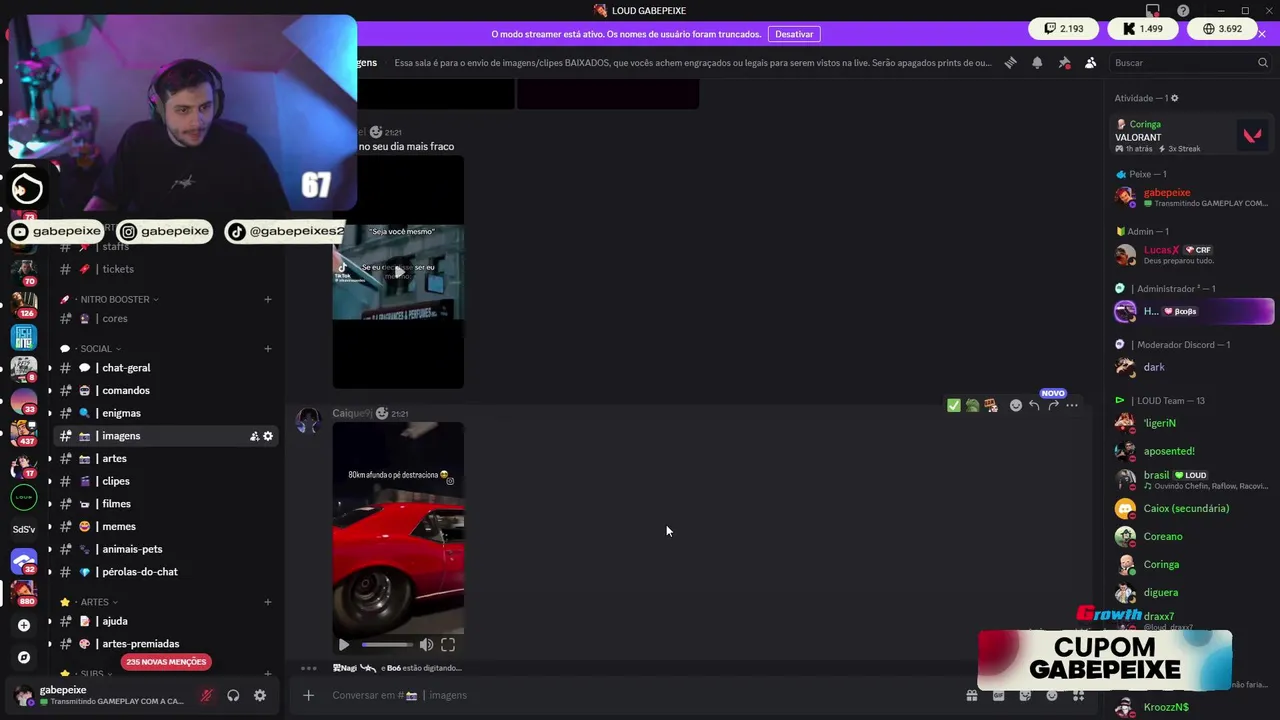Open gabepeixe user panel avatar
The width and height of the screenshot is (1280, 720).
point(22,695)
